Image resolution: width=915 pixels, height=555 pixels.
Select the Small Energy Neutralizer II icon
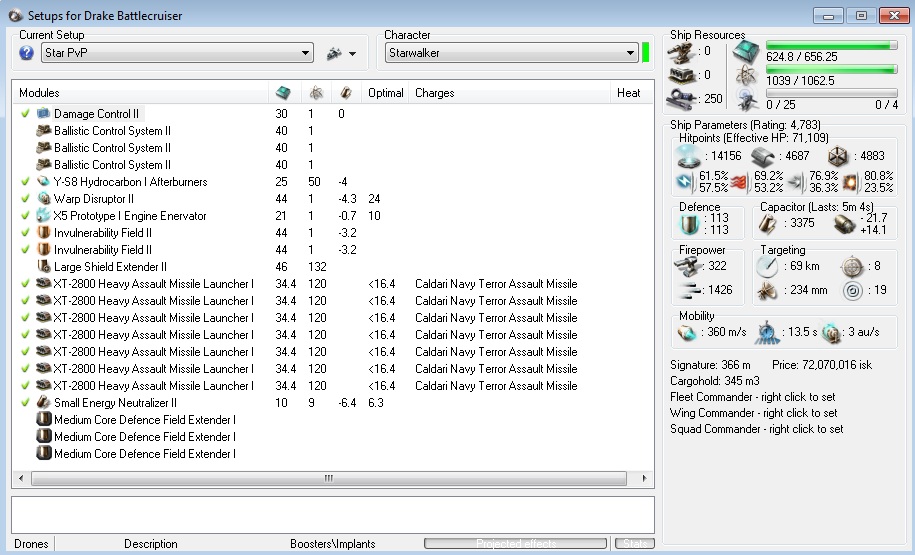(x=43, y=402)
